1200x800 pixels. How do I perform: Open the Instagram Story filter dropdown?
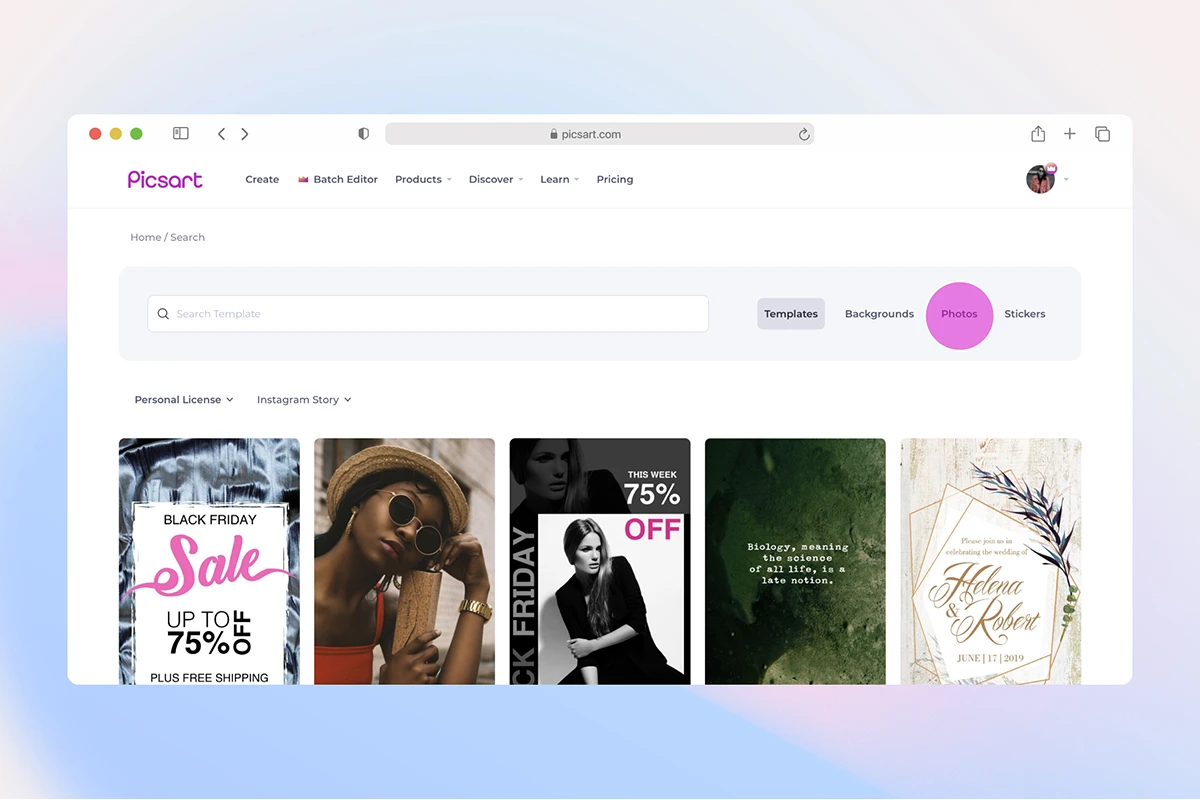[x=304, y=400]
